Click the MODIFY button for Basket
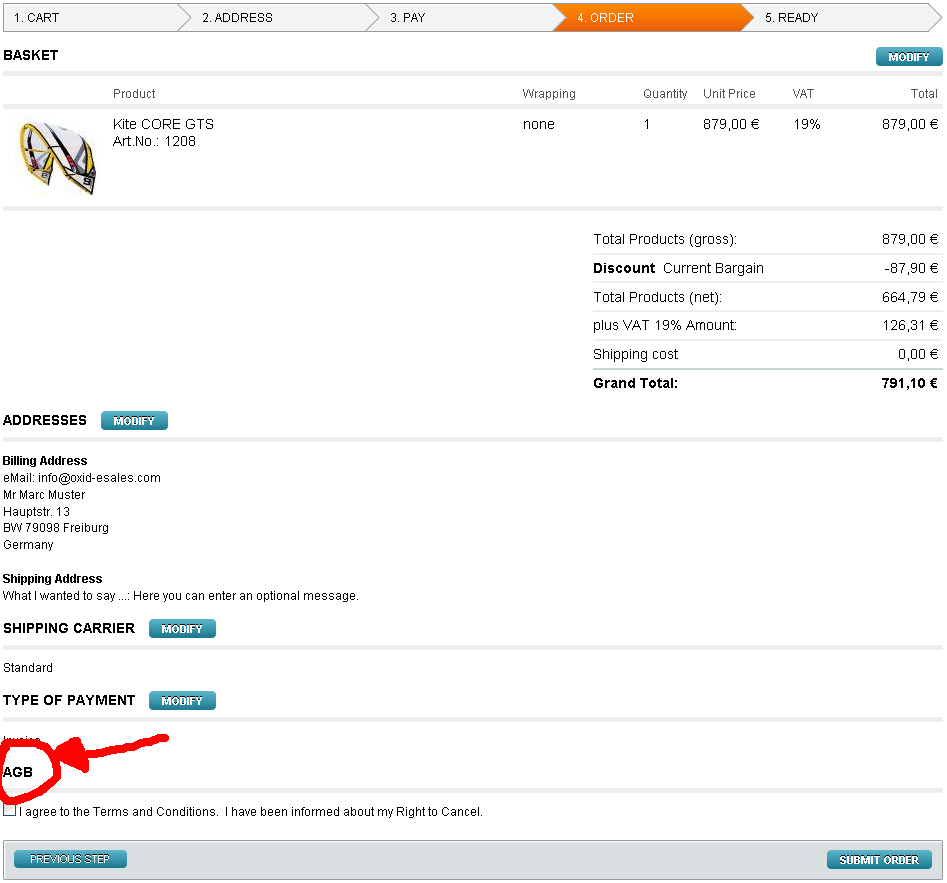 point(908,57)
